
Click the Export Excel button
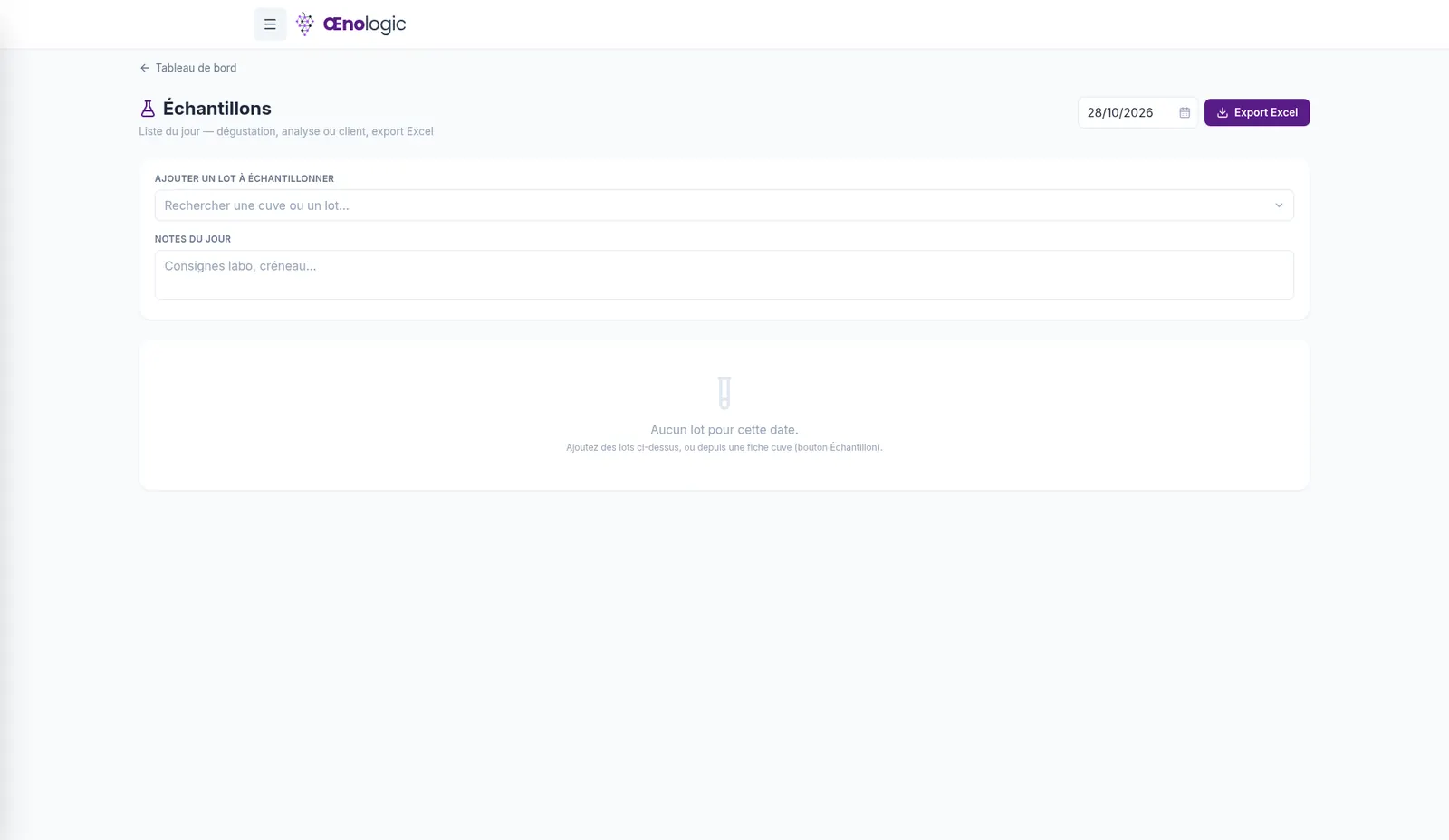pos(1257,112)
